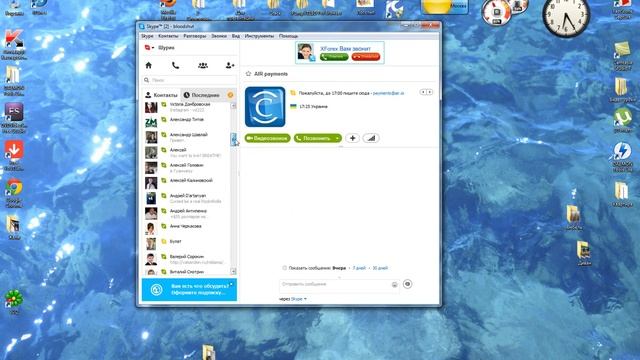The width and height of the screenshot is (640, 360).
Task: Open the phone dial pad icon
Action: pyautogui.click(x=176, y=65)
